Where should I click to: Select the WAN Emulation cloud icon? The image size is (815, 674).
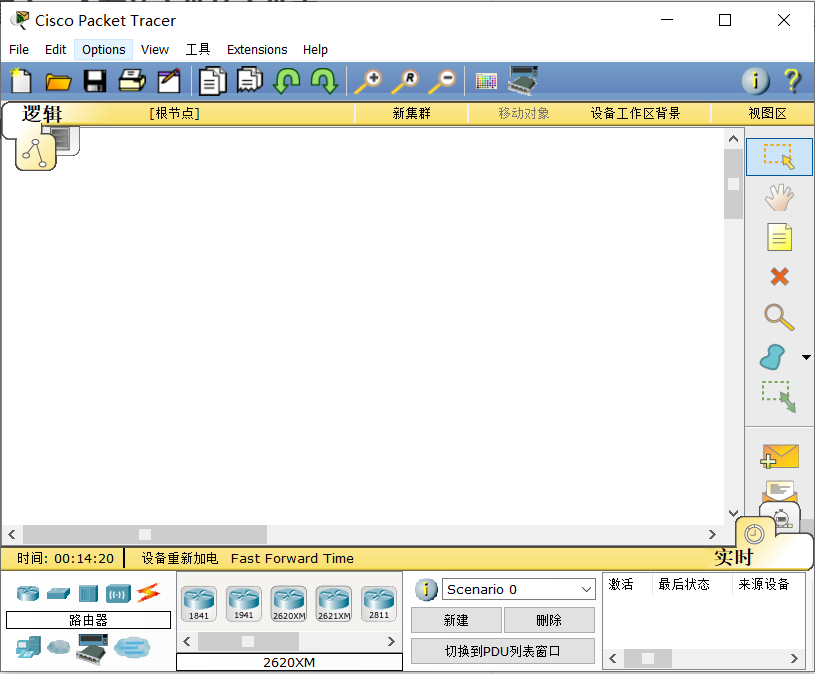coord(58,647)
